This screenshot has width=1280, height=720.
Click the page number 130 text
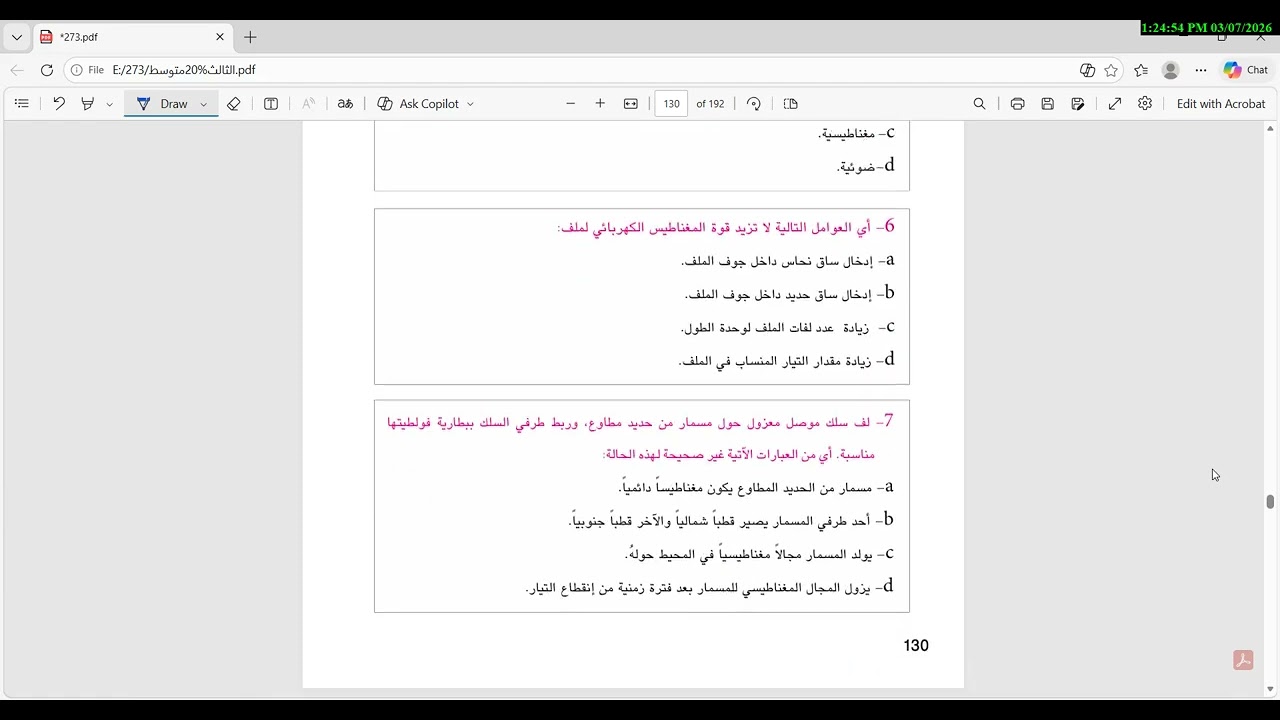click(916, 646)
